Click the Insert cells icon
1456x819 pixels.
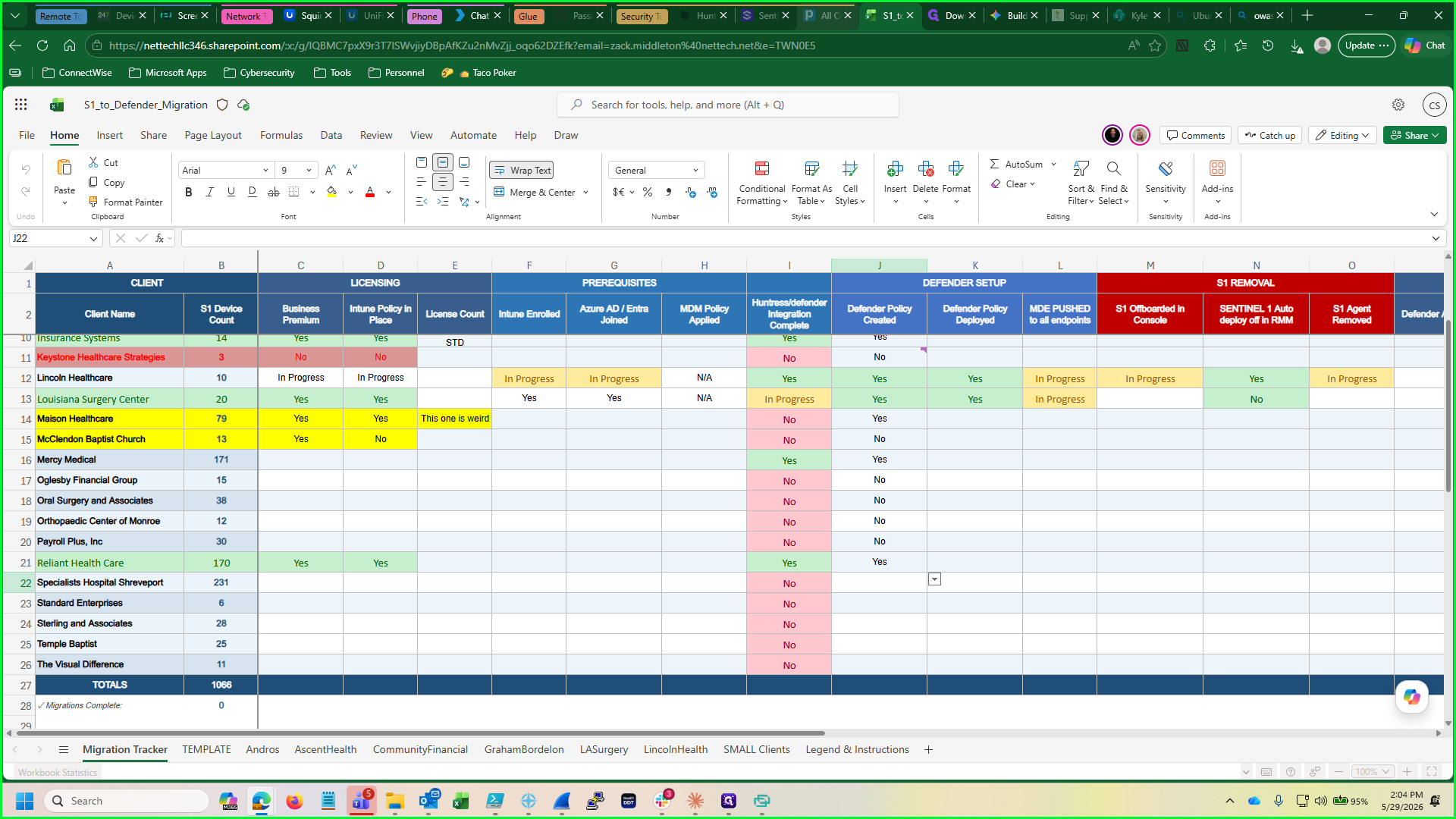[x=895, y=168]
